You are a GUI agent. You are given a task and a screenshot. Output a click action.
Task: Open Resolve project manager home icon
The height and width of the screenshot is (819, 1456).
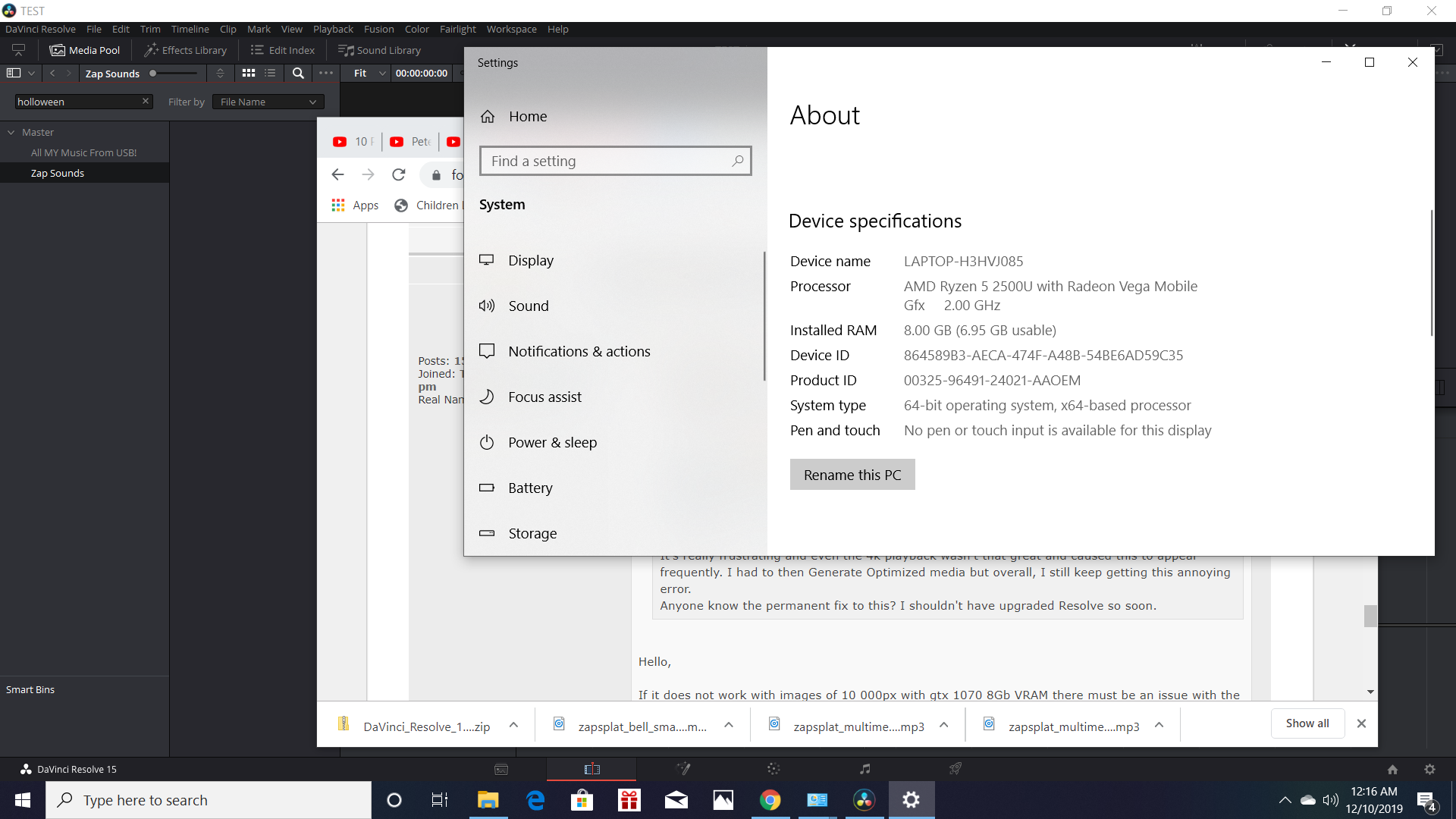(x=1392, y=769)
